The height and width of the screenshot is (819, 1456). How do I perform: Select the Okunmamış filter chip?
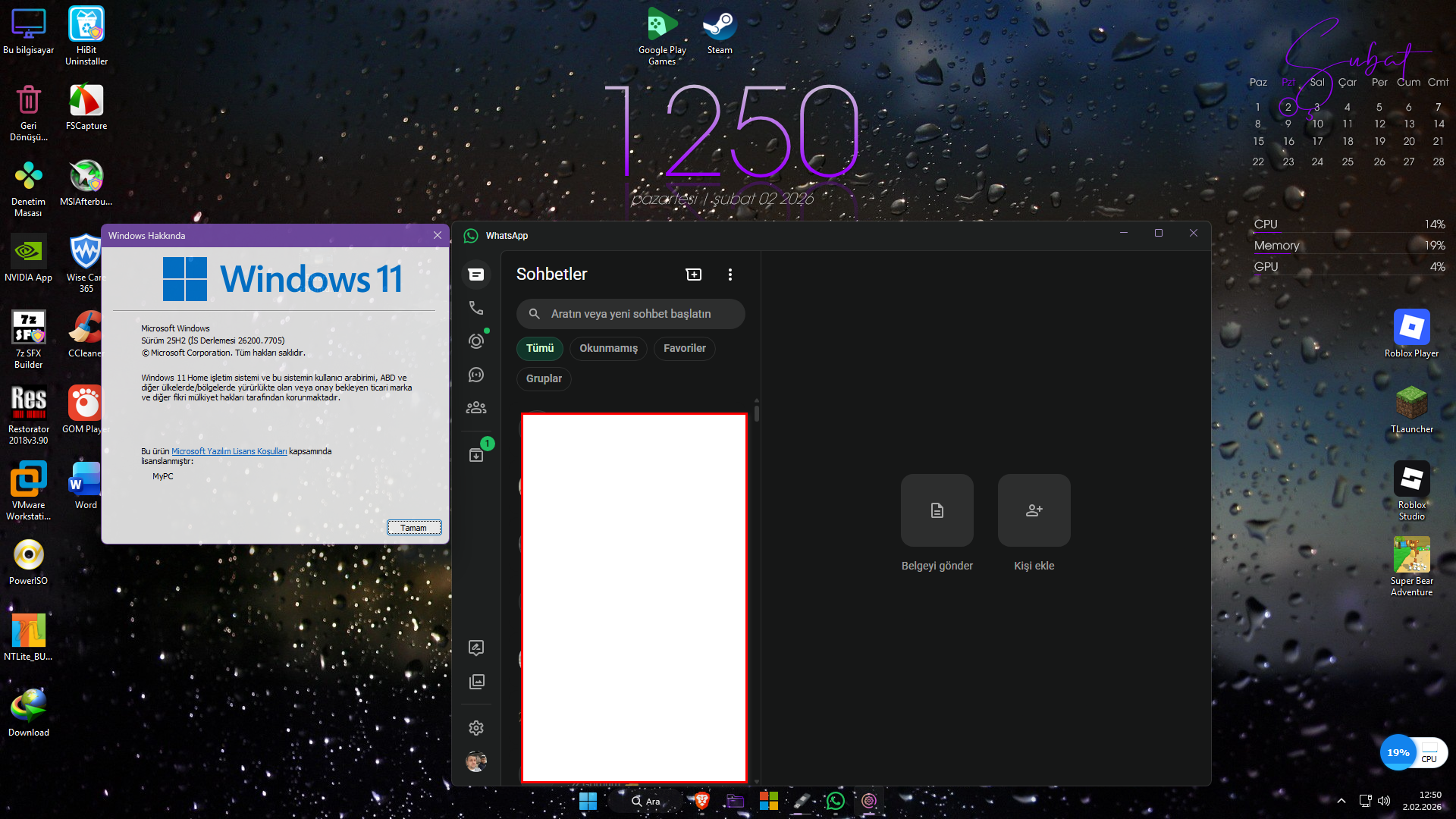pos(609,348)
